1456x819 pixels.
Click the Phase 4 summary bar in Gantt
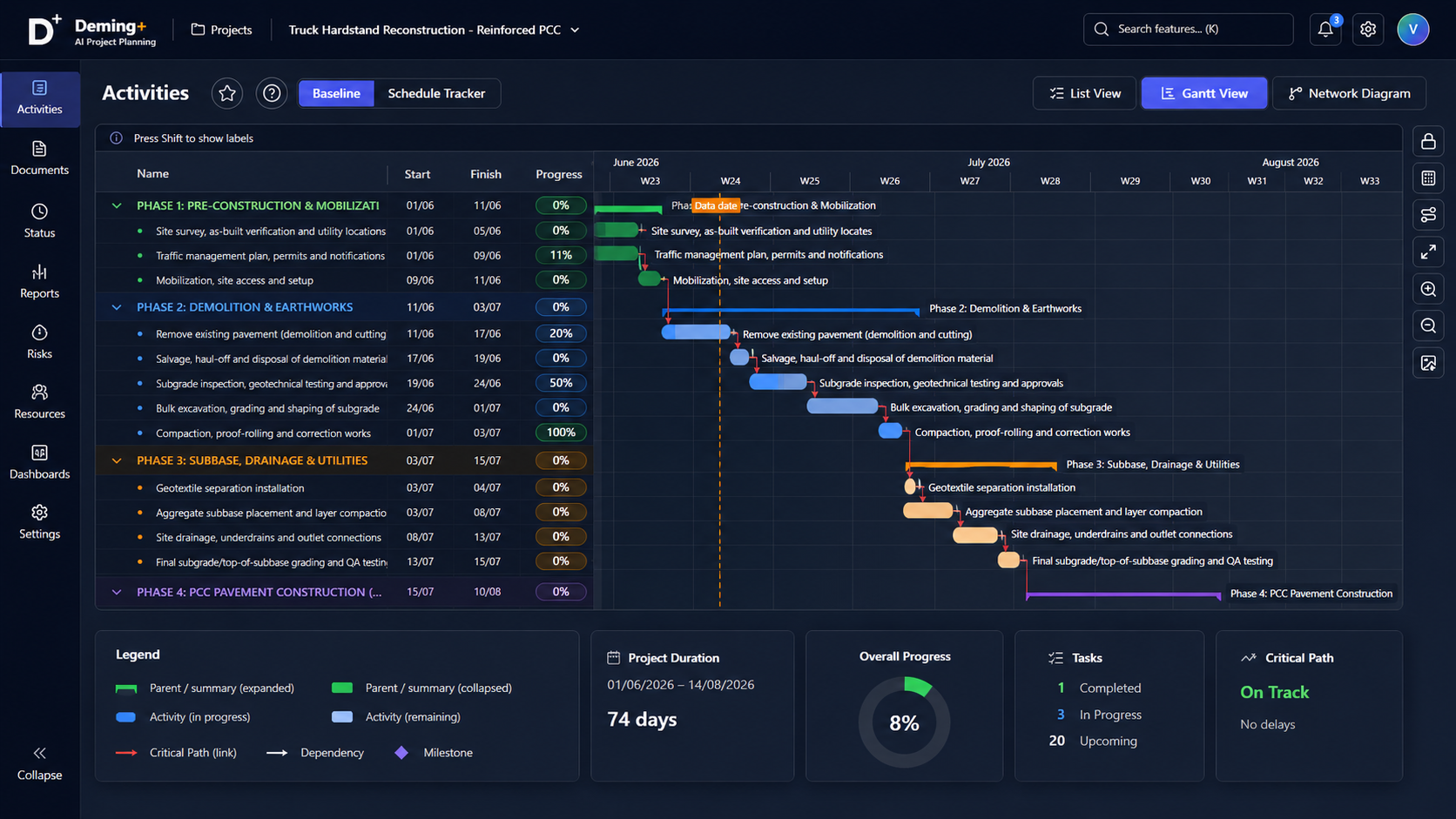pos(1123,594)
